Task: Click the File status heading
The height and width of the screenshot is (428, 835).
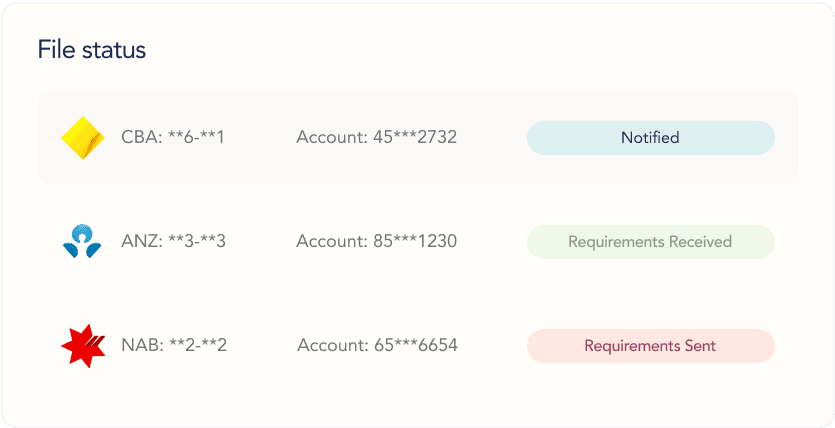Action: tap(92, 49)
